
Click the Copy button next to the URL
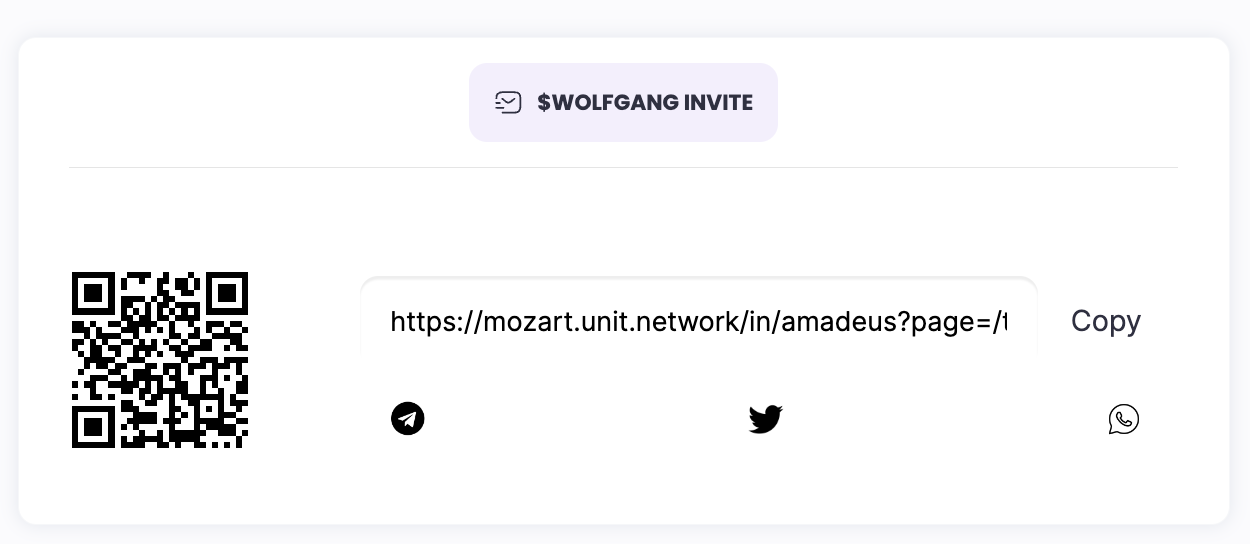pyautogui.click(x=1105, y=321)
